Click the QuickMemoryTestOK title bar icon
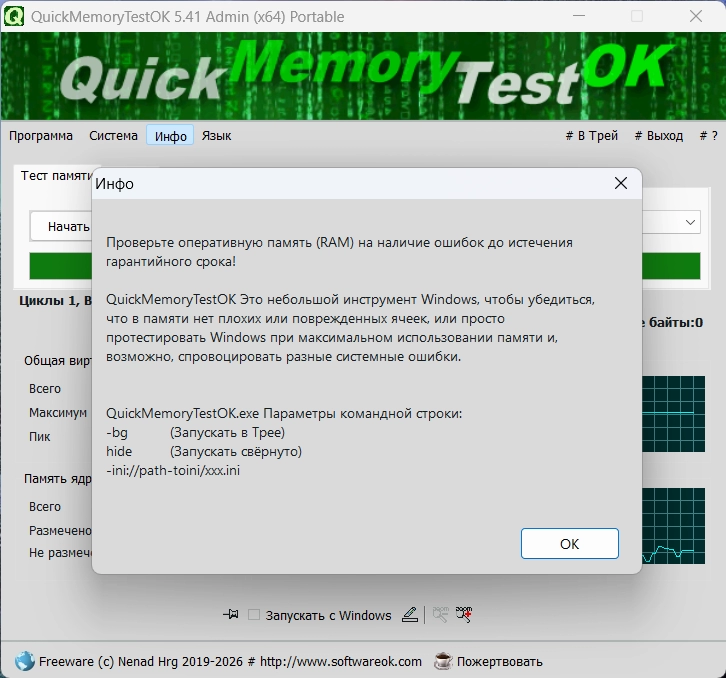Viewport: 726px width, 678px height. [x=13, y=16]
